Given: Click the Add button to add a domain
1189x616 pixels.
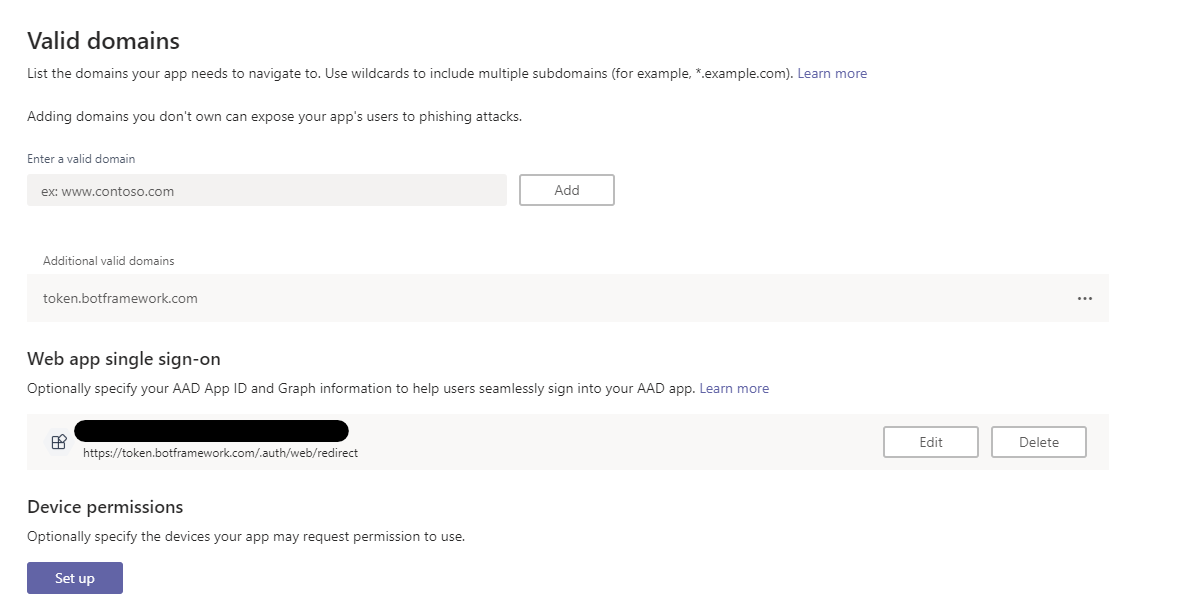Looking at the screenshot, I should click(566, 189).
